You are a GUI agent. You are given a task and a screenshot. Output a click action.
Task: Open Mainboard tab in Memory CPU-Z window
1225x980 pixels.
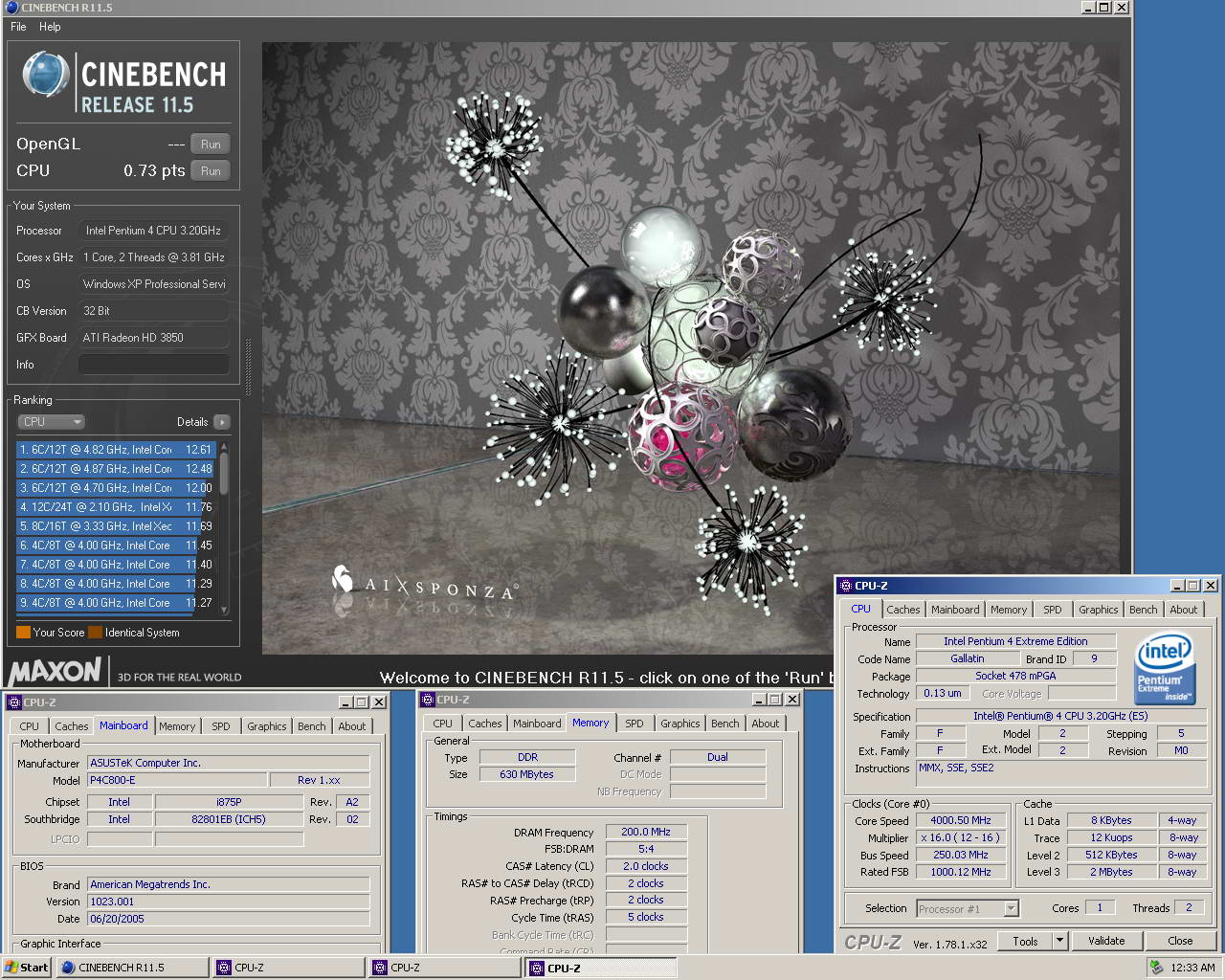point(537,724)
